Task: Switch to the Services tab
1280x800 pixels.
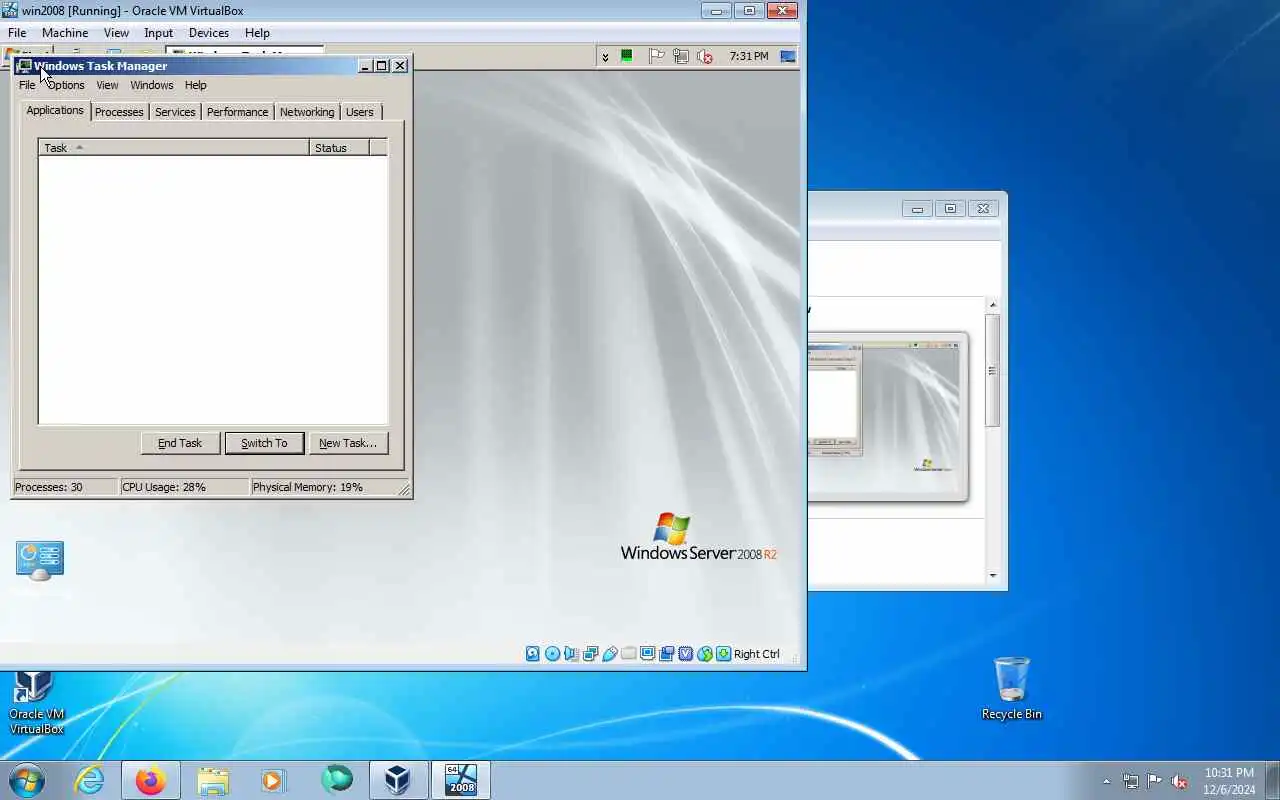Action: coord(175,112)
